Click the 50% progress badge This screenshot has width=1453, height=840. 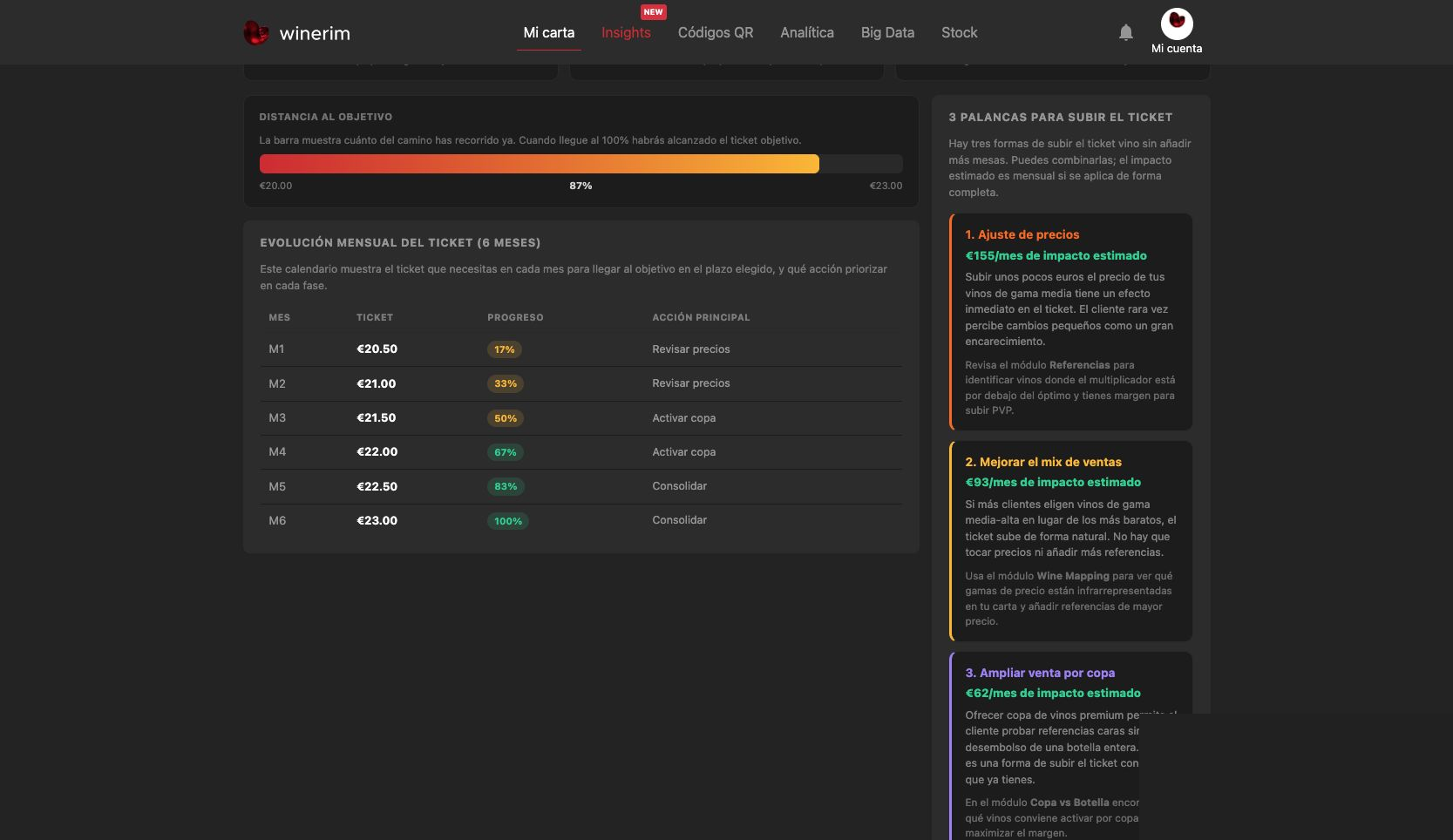506,418
